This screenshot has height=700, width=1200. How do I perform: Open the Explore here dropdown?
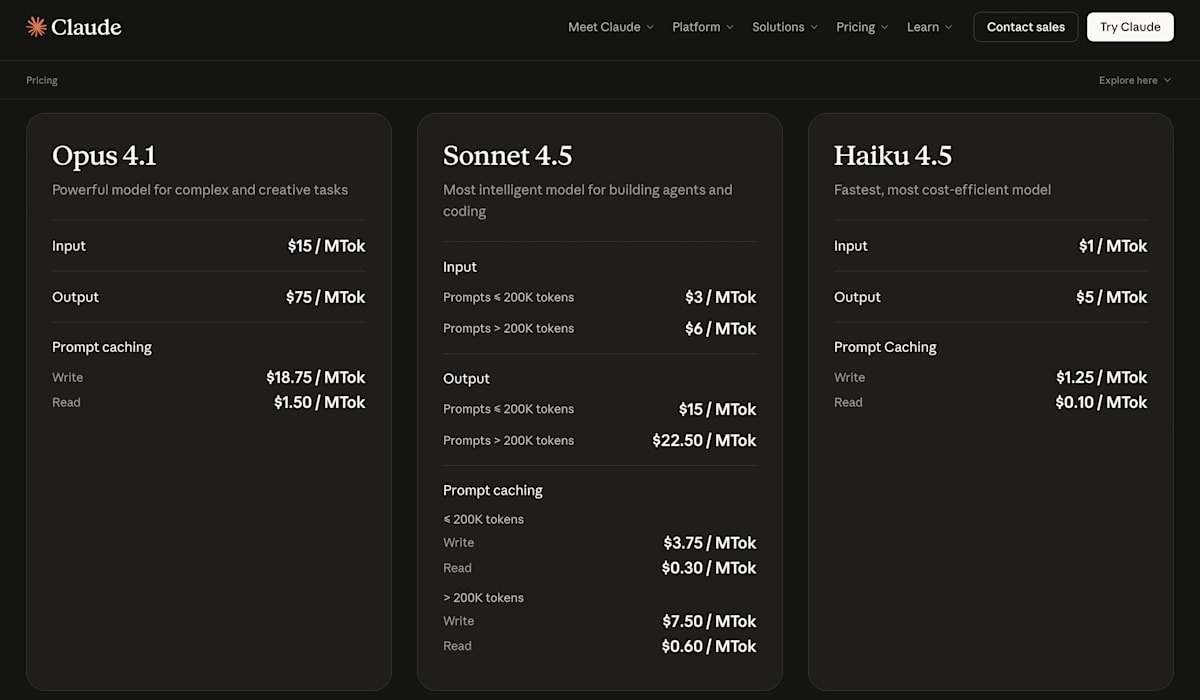tap(1135, 80)
